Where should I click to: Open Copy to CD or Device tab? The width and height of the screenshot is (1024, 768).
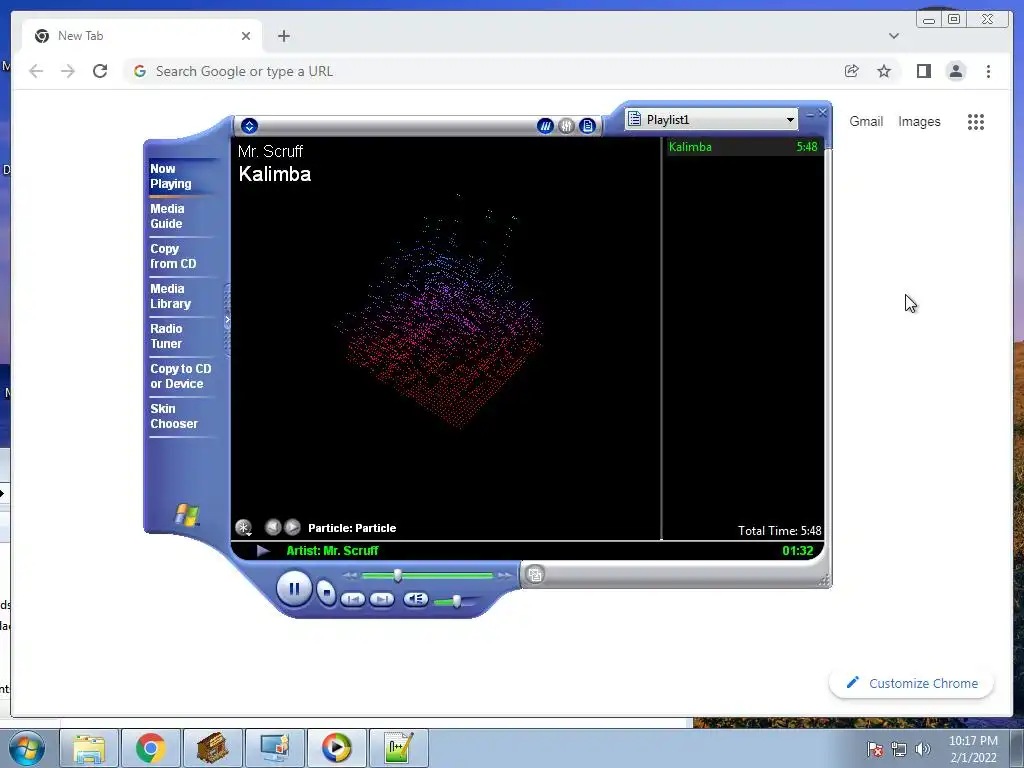181,376
